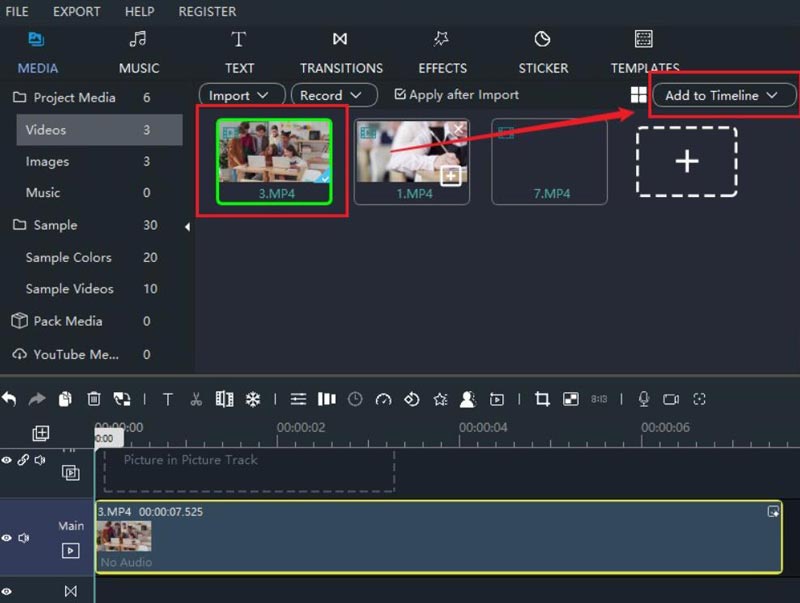Click the 8:13 aspect ratio icon

pyautogui.click(x=599, y=399)
